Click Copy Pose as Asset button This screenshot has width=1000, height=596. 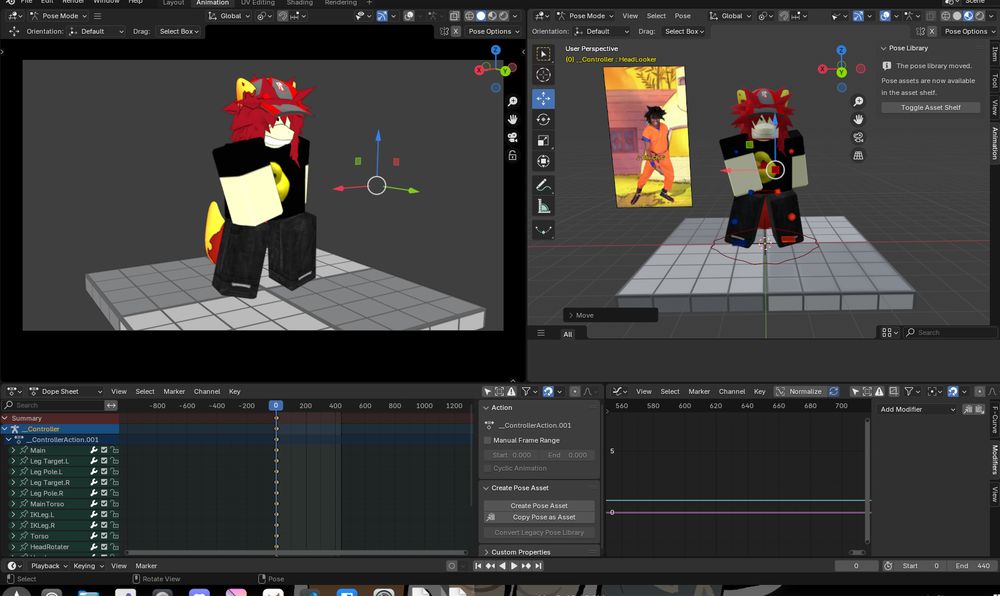544,517
